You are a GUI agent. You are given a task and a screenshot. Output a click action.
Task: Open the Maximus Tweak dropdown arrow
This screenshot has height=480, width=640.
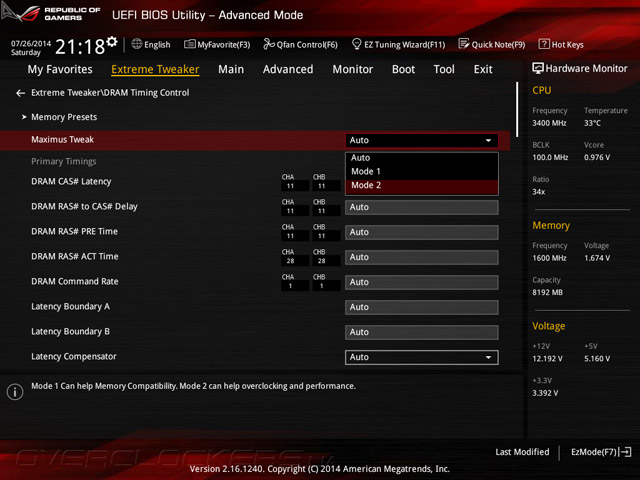pyautogui.click(x=488, y=140)
